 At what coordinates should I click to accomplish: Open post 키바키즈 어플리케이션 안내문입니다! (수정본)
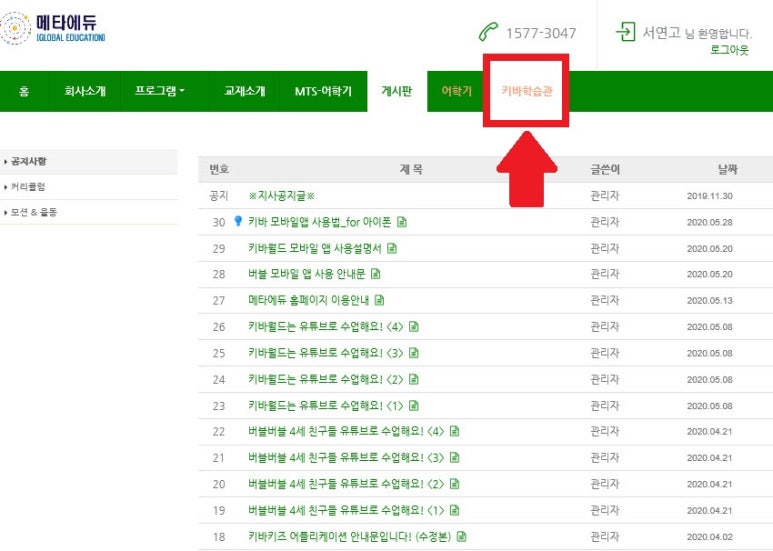coord(350,536)
